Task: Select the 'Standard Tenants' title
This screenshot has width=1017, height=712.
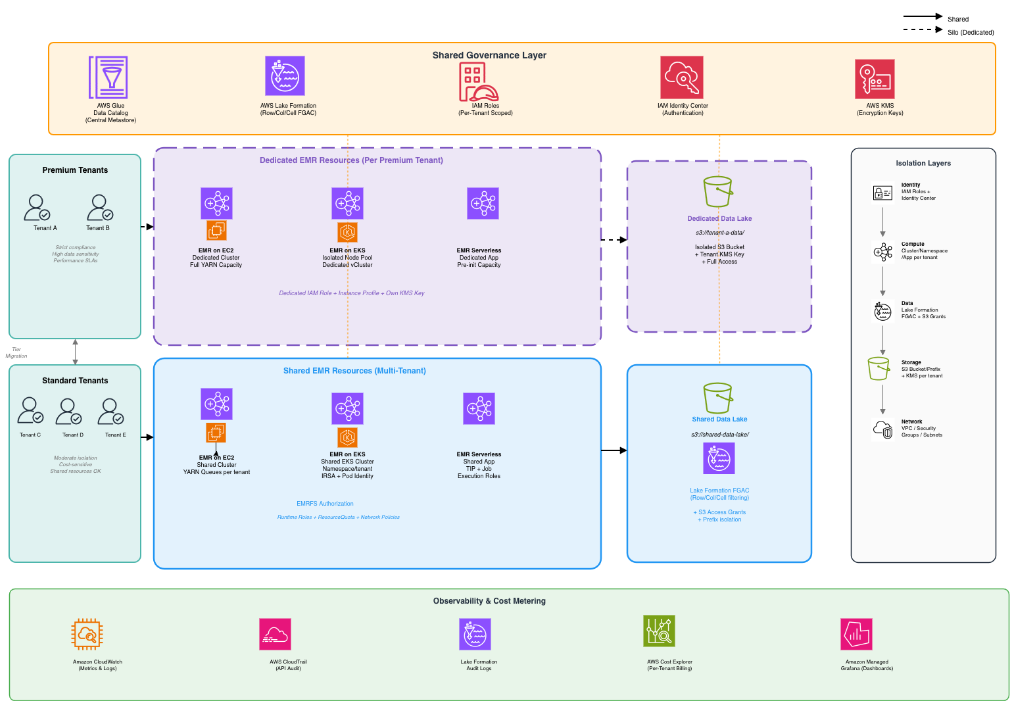Action: click(x=75, y=381)
